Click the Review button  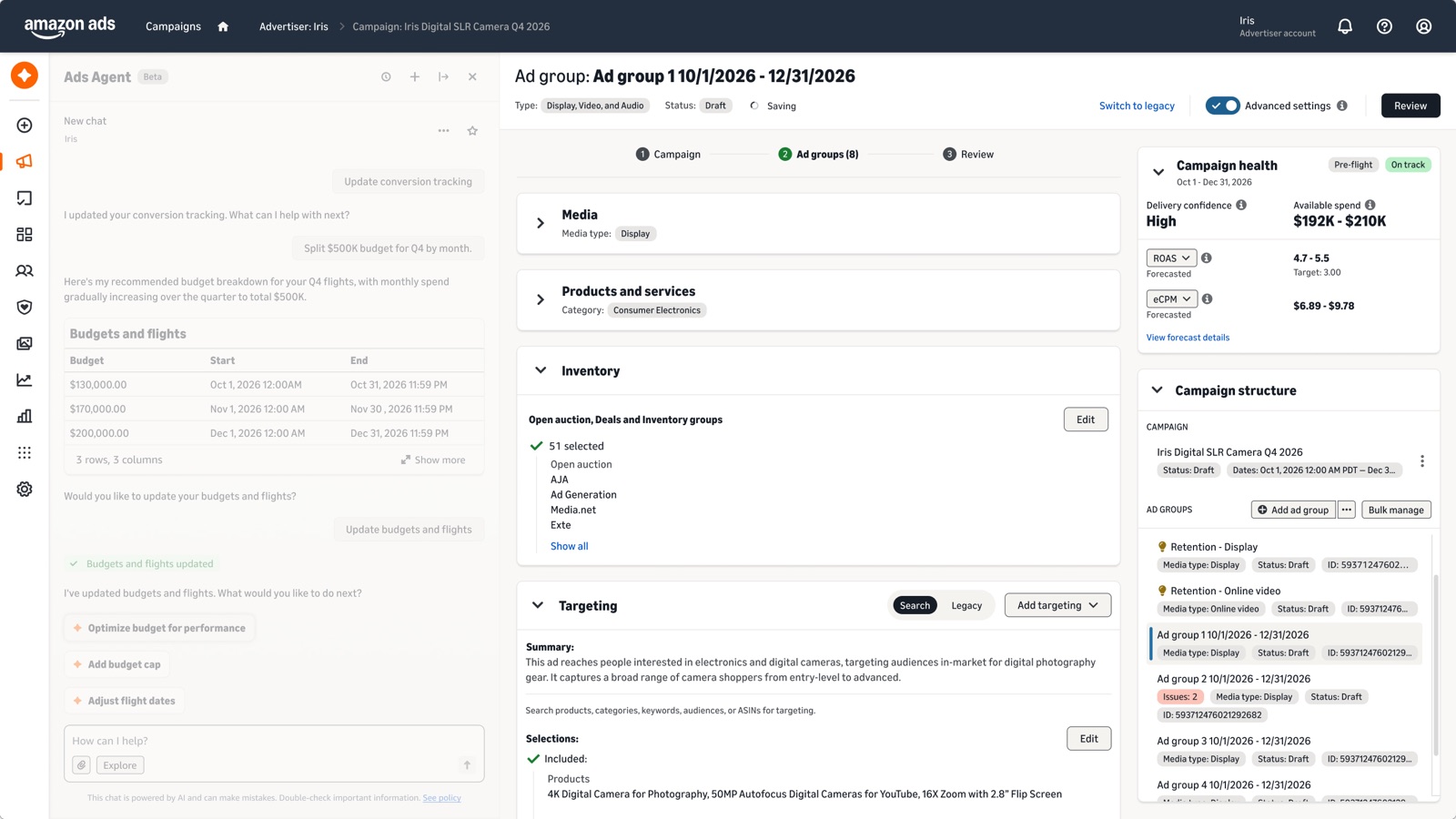click(x=1410, y=106)
